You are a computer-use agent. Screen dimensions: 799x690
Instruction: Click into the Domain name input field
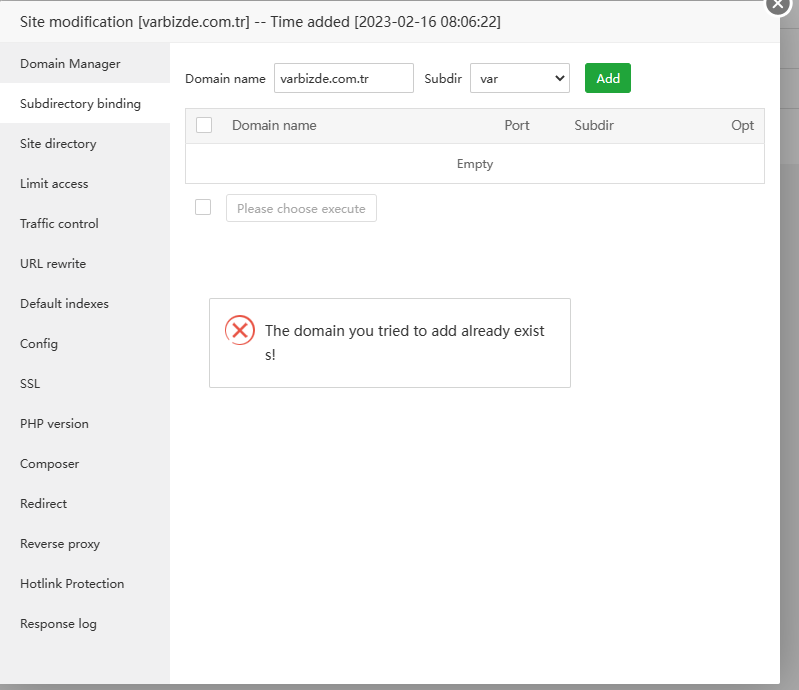[343, 78]
